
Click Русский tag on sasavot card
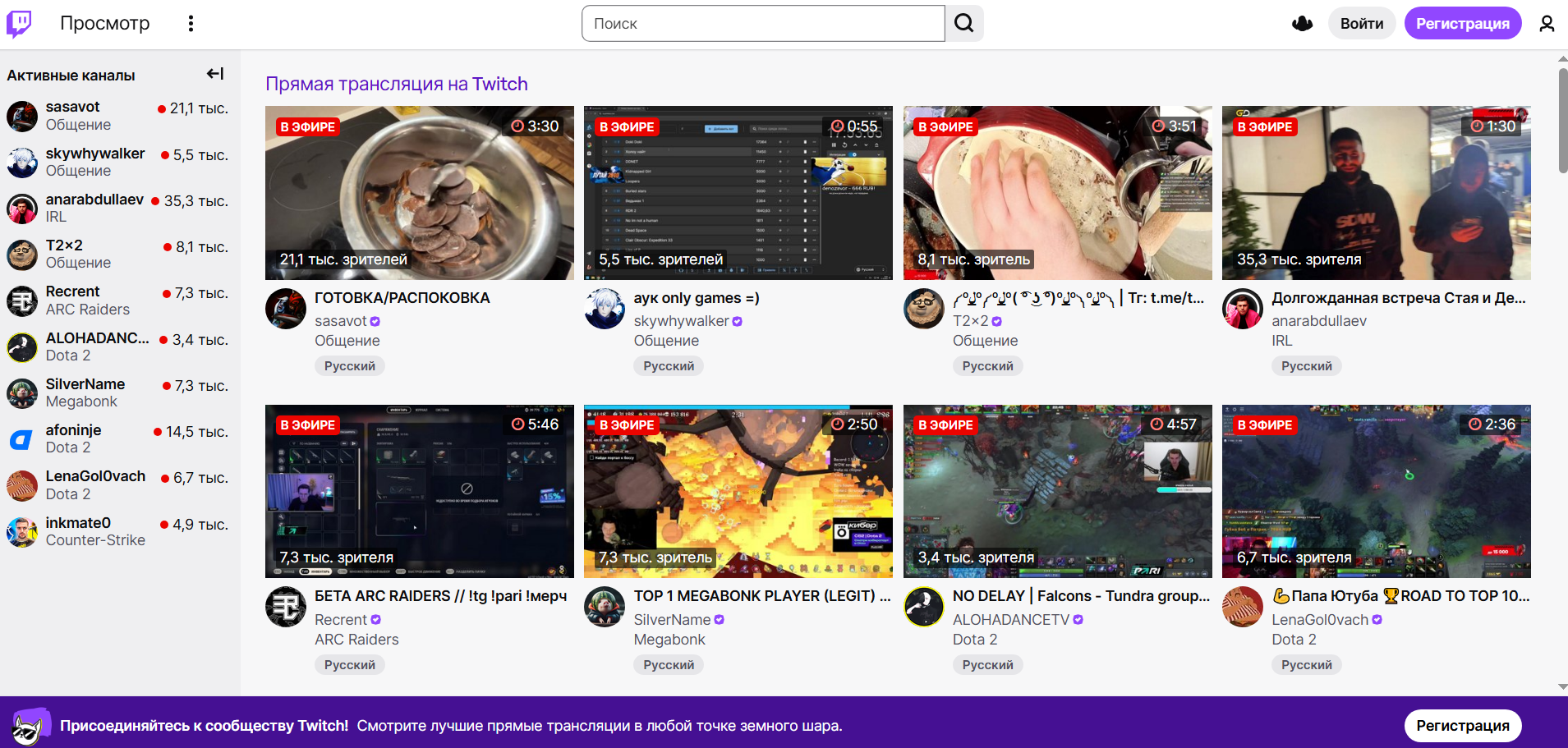coord(350,366)
